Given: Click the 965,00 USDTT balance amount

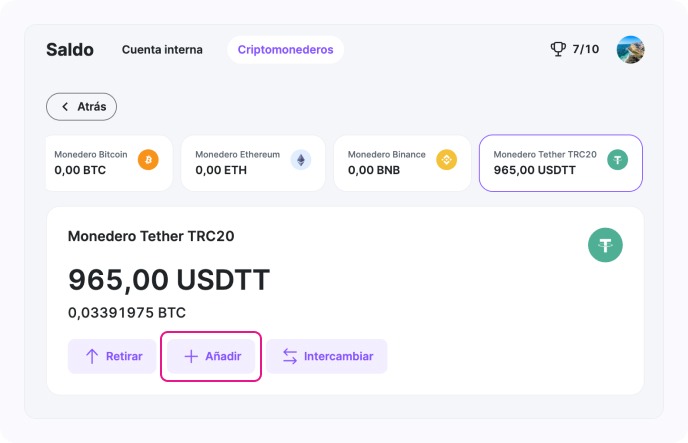Looking at the screenshot, I should pyautogui.click(x=169, y=280).
